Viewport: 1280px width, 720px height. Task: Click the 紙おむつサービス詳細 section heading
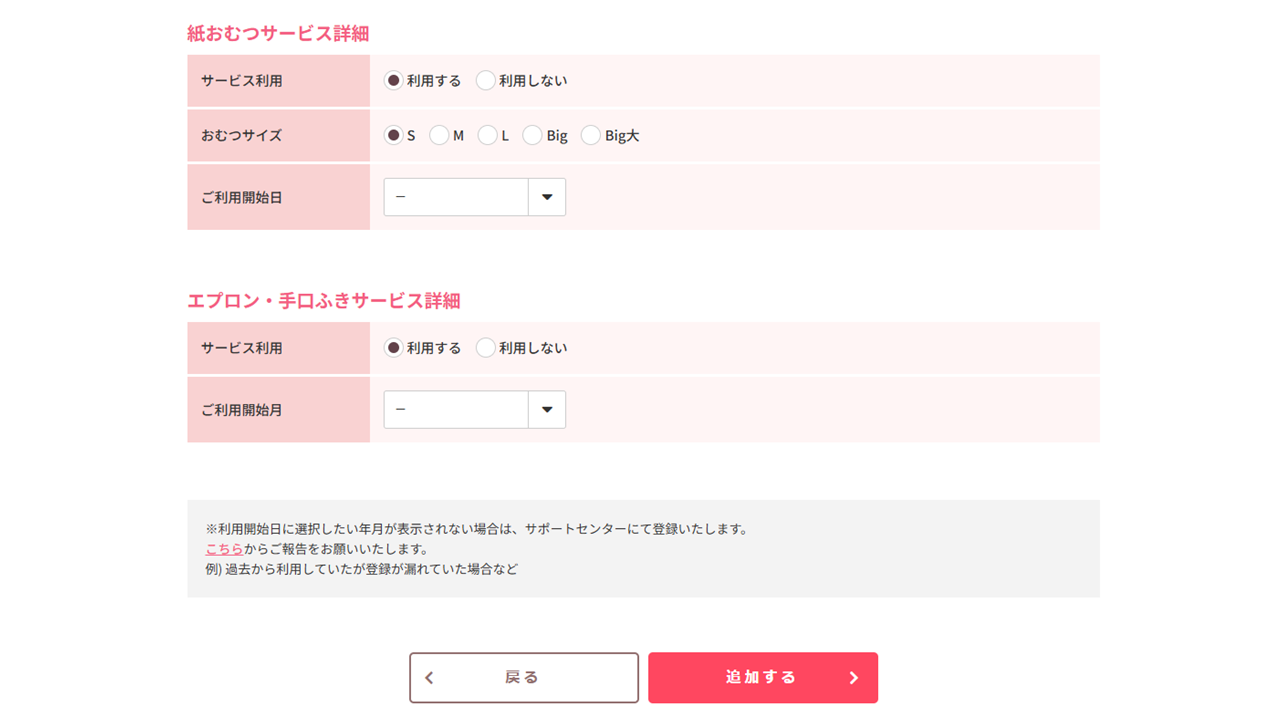278,34
